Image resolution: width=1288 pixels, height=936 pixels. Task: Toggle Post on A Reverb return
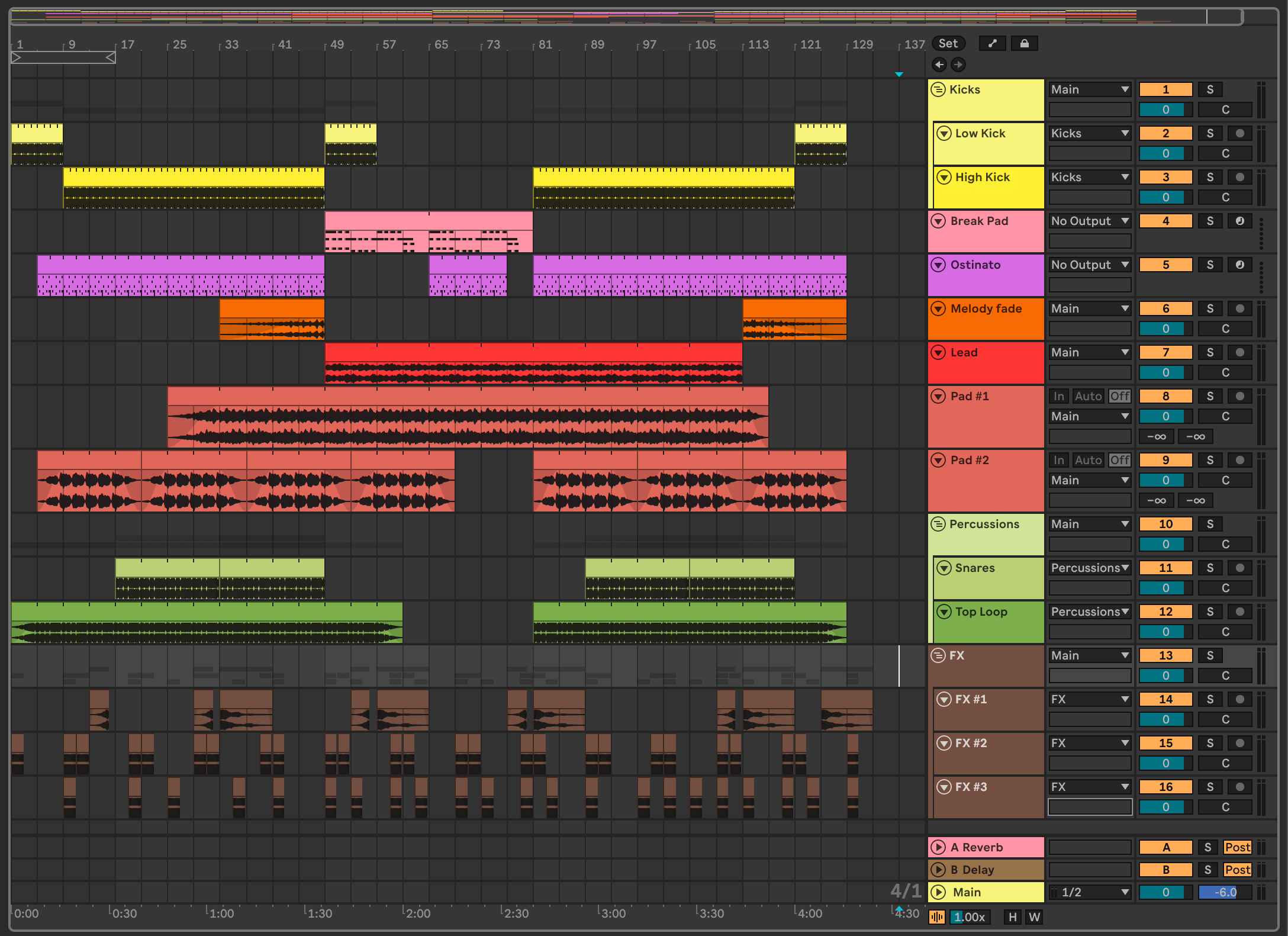coord(1238,847)
